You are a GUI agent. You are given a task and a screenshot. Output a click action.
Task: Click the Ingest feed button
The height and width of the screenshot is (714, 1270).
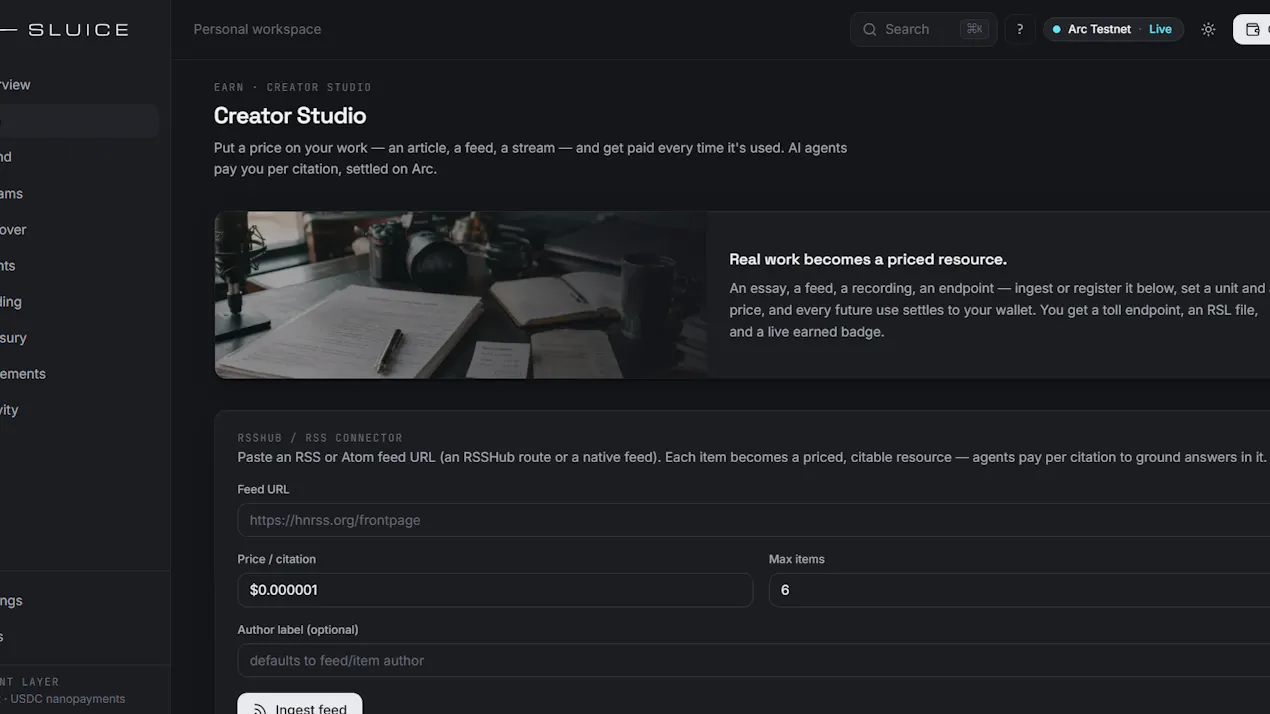point(299,704)
